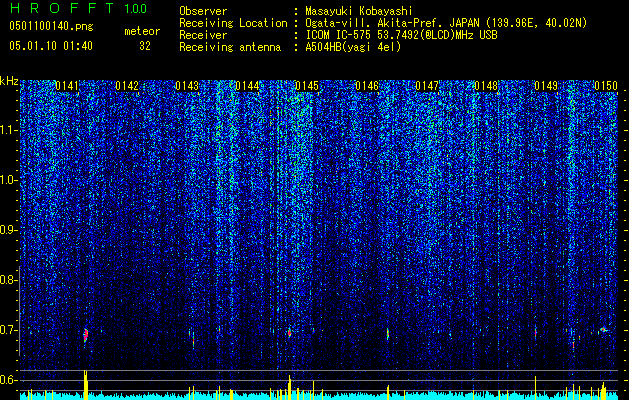Click the meteor echo after 0146
This screenshot has width=629, height=400.
pos(388,334)
